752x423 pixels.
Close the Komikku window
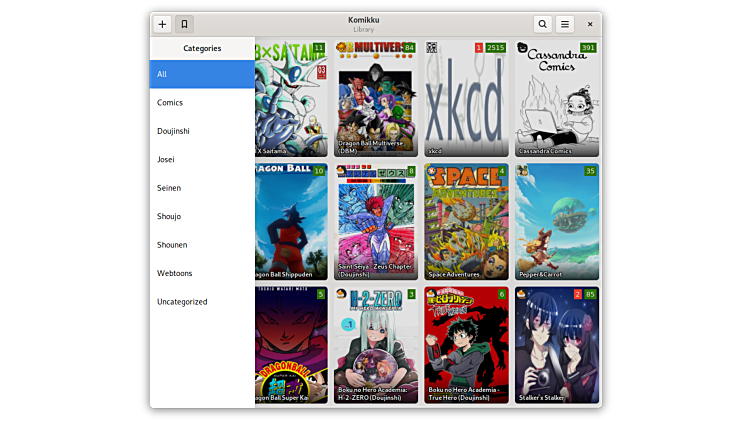pyautogui.click(x=590, y=24)
